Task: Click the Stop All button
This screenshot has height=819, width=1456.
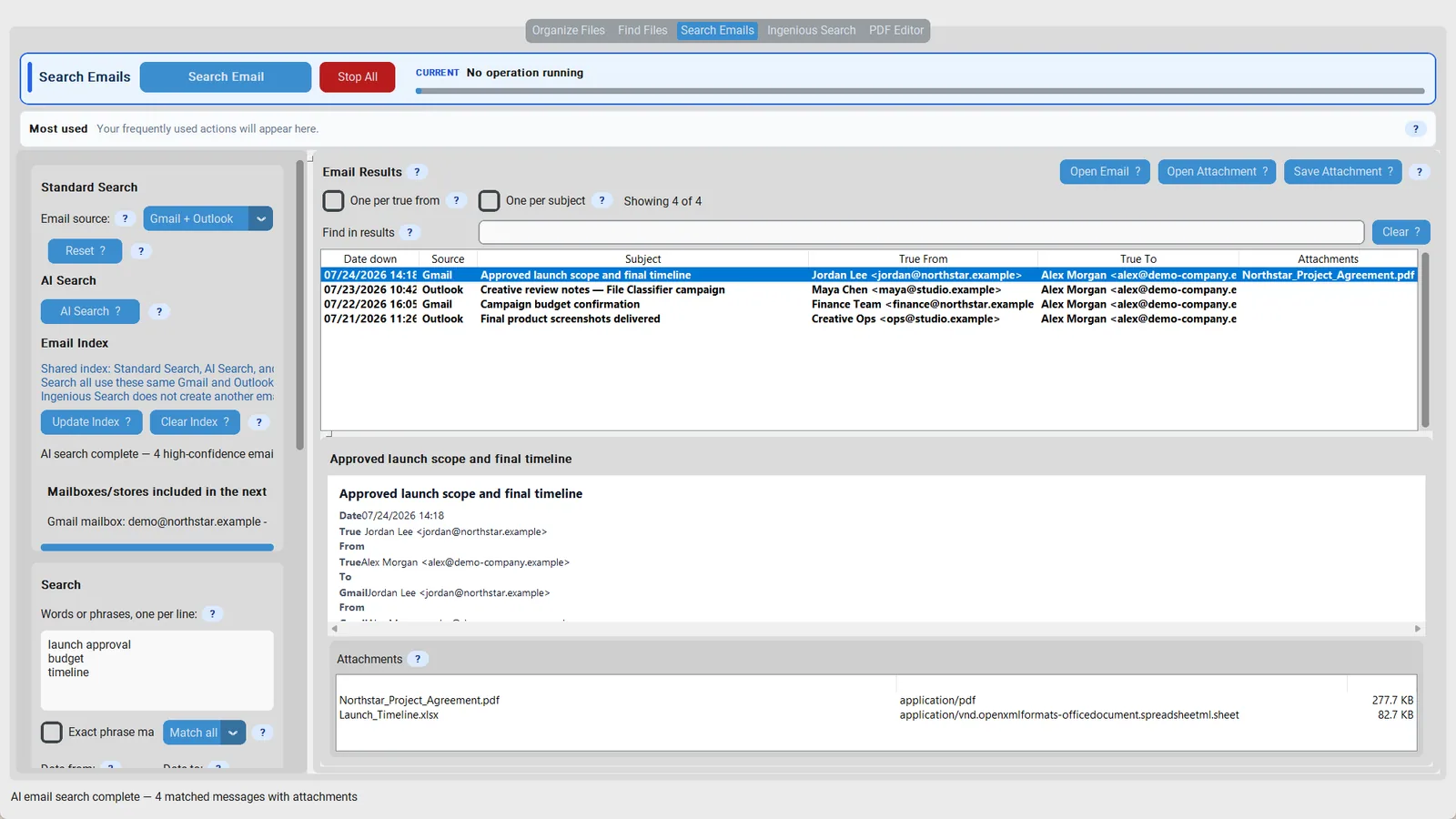Action: 358,77
